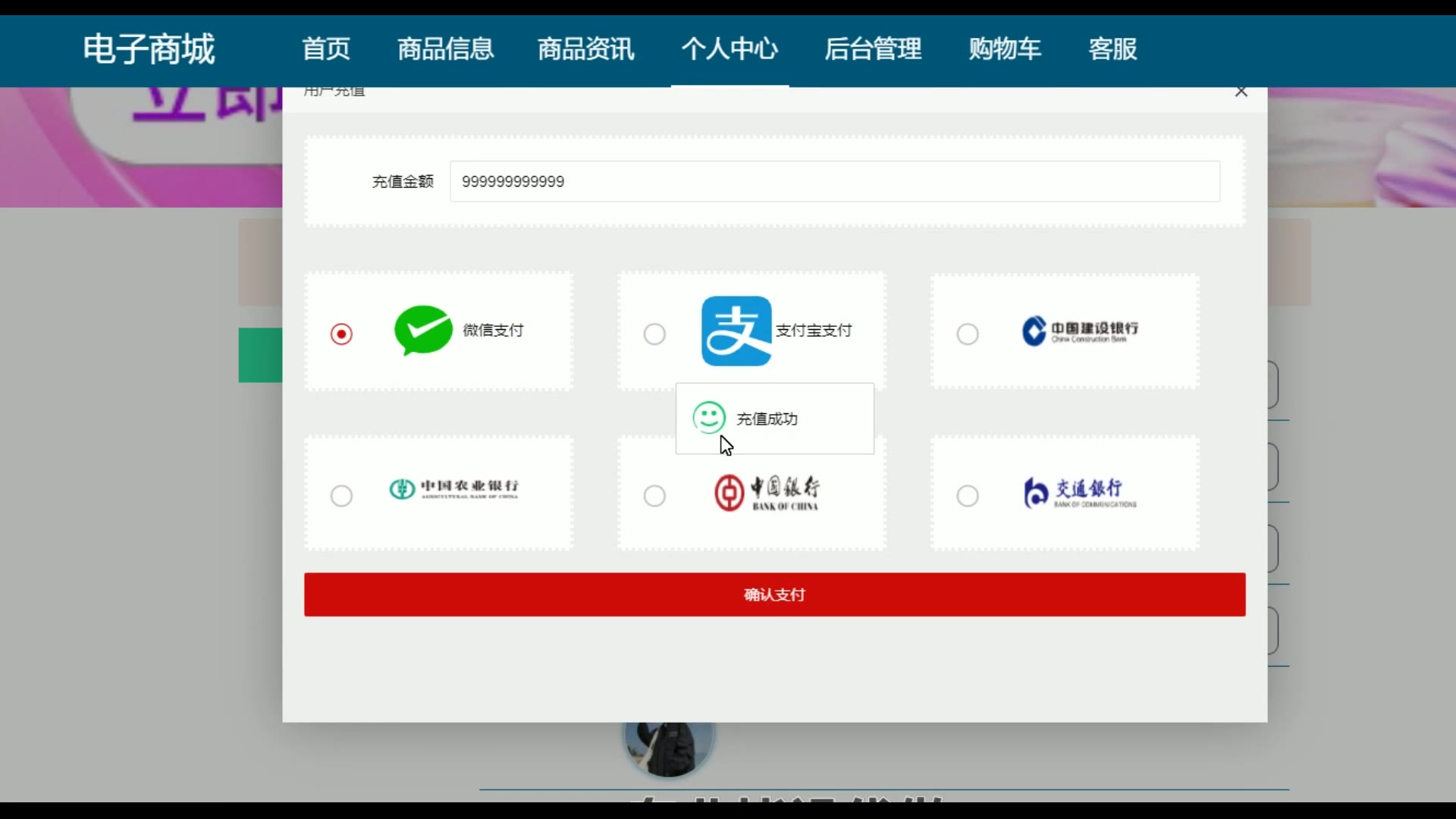The image size is (1456, 819).
Task: Click the Agricultural Bank of China logo
Action: click(453, 489)
